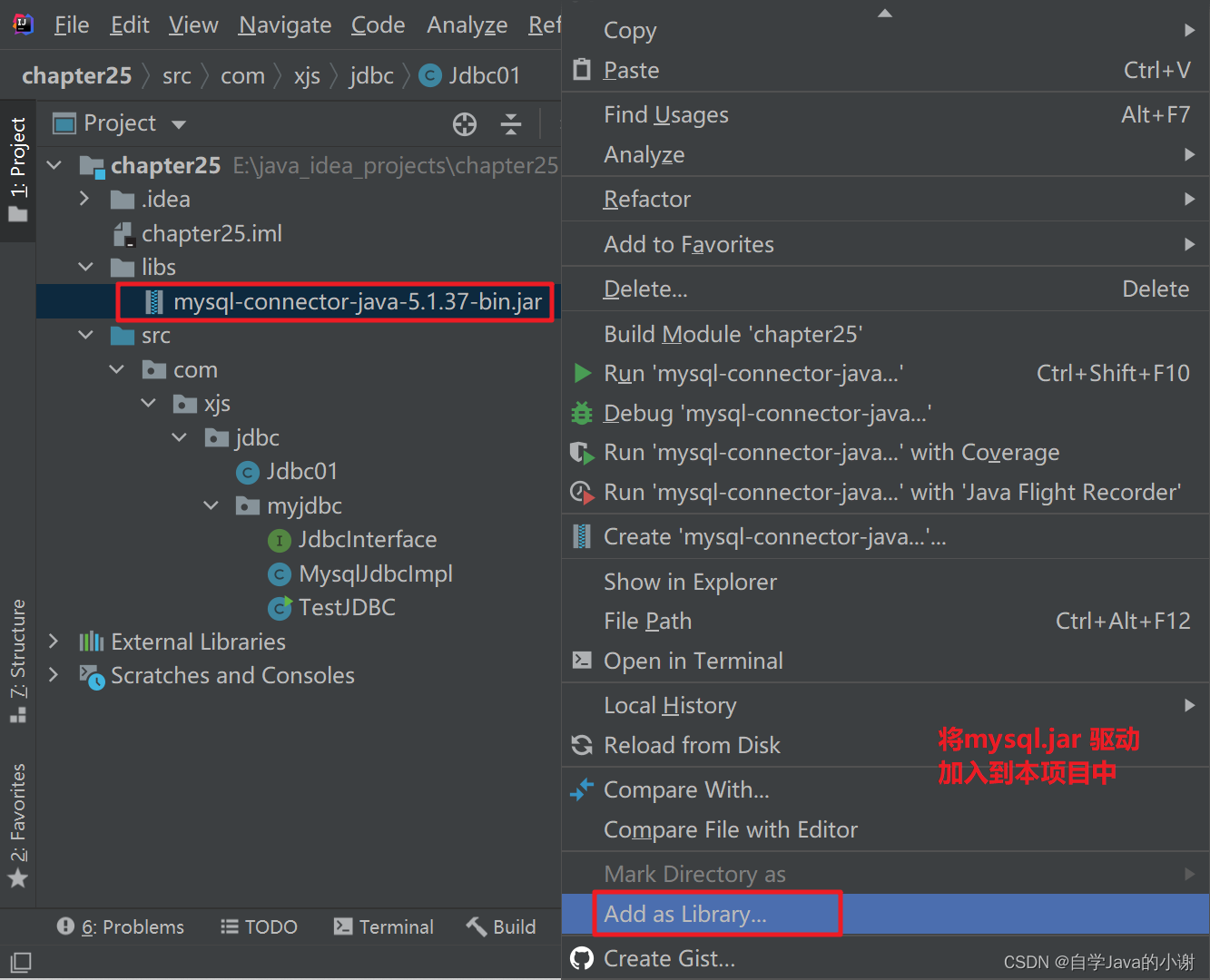Collapse the xjs package chevron
The height and width of the screenshot is (980, 1210).
149,403
